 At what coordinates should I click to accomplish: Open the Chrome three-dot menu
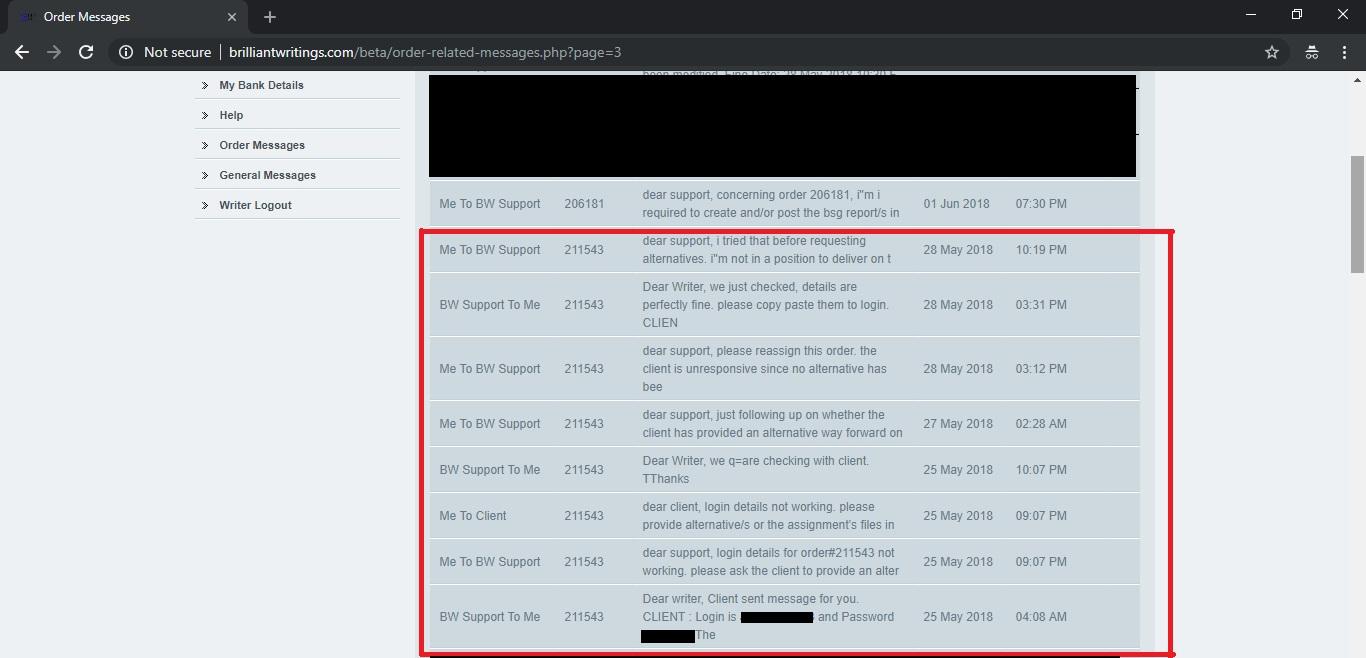1344,52
